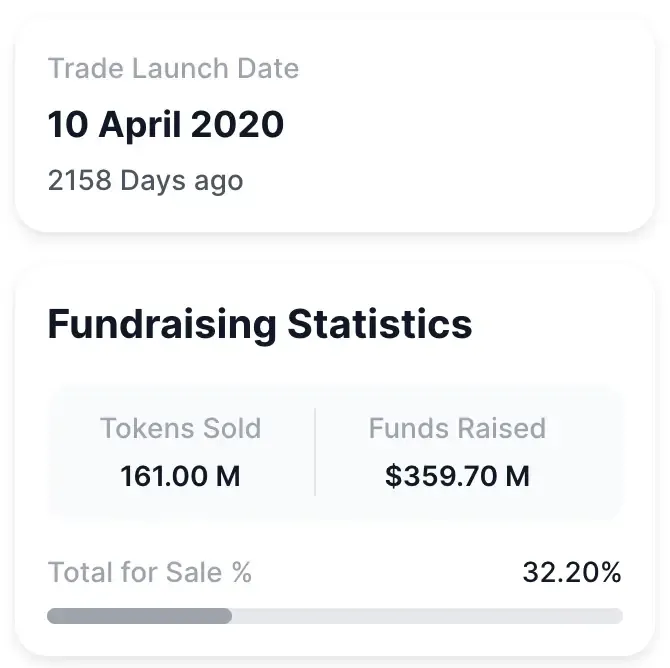Select the day number "10" in launch date
The image size is (670, 668).
click(69, 126)
